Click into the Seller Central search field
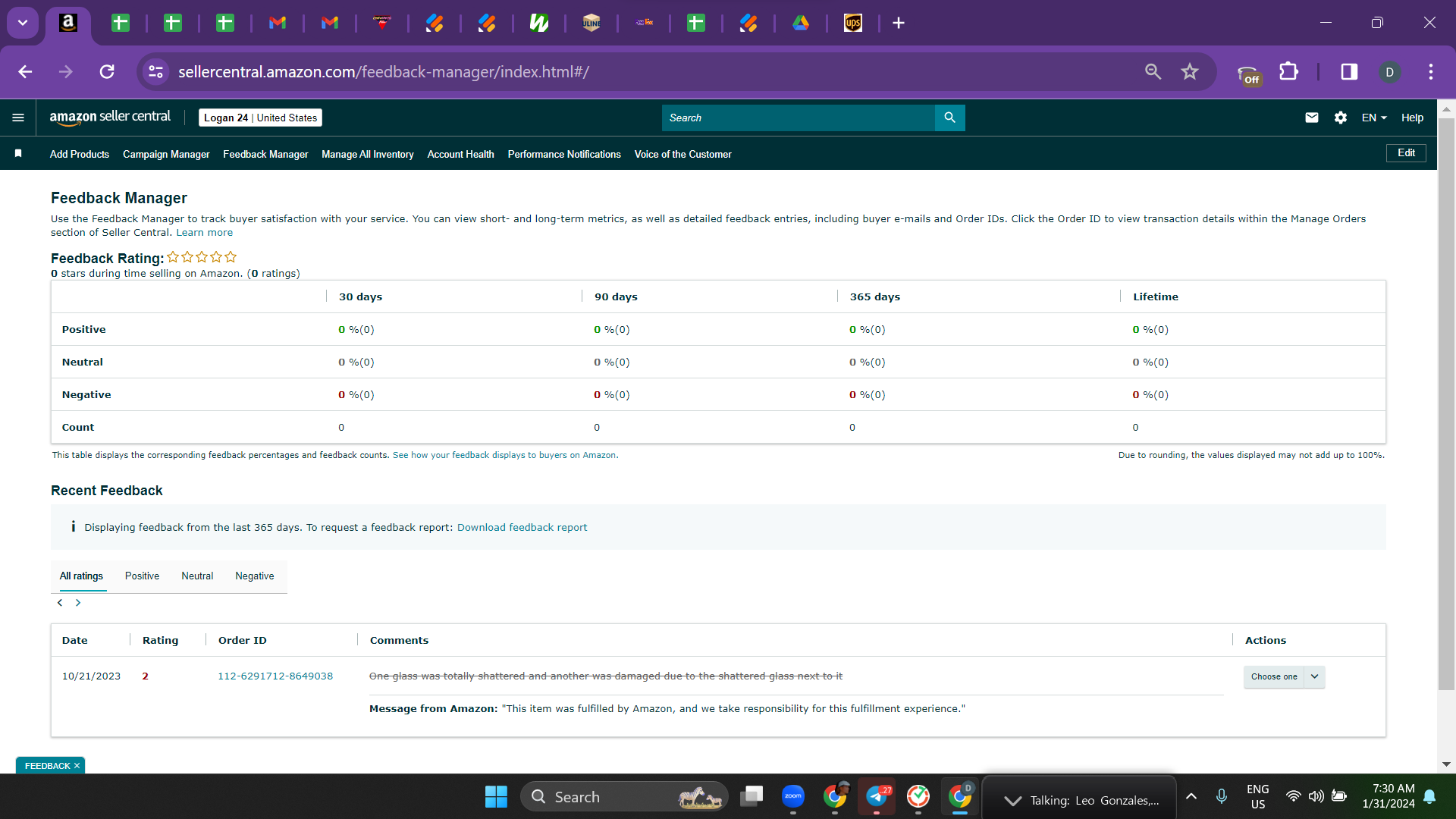The image size is (1456, 819). click(799, 118)
